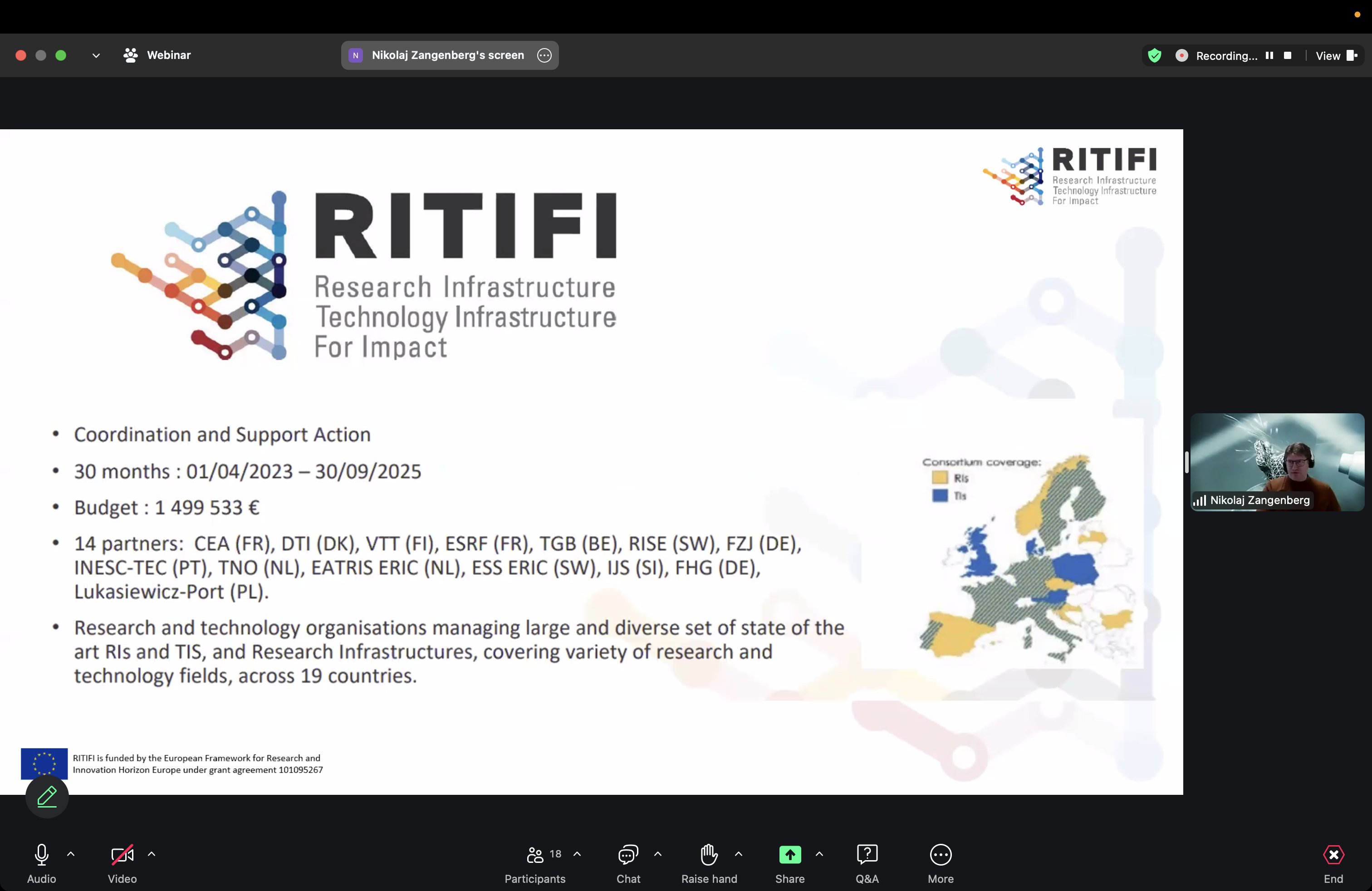Click the Q&A icon
1372x891 pixels.
coord(867,855)
